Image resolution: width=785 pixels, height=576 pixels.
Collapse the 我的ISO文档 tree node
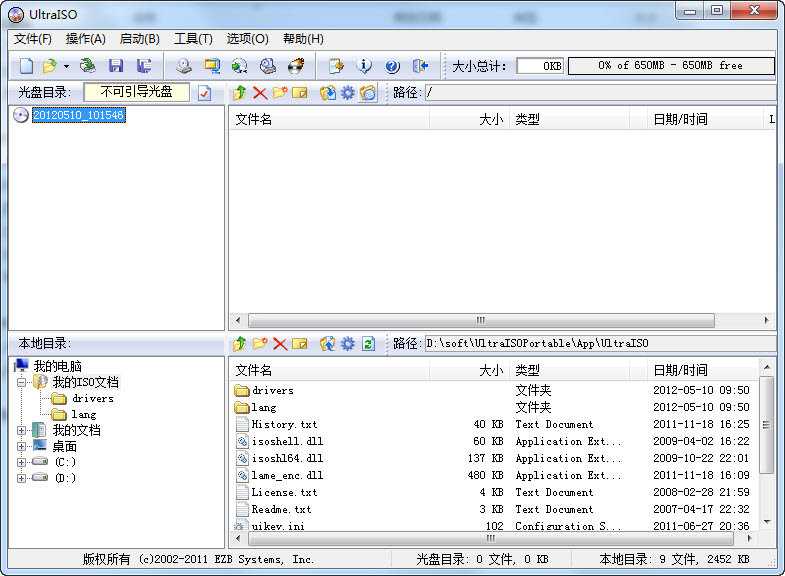pos(22,382)
